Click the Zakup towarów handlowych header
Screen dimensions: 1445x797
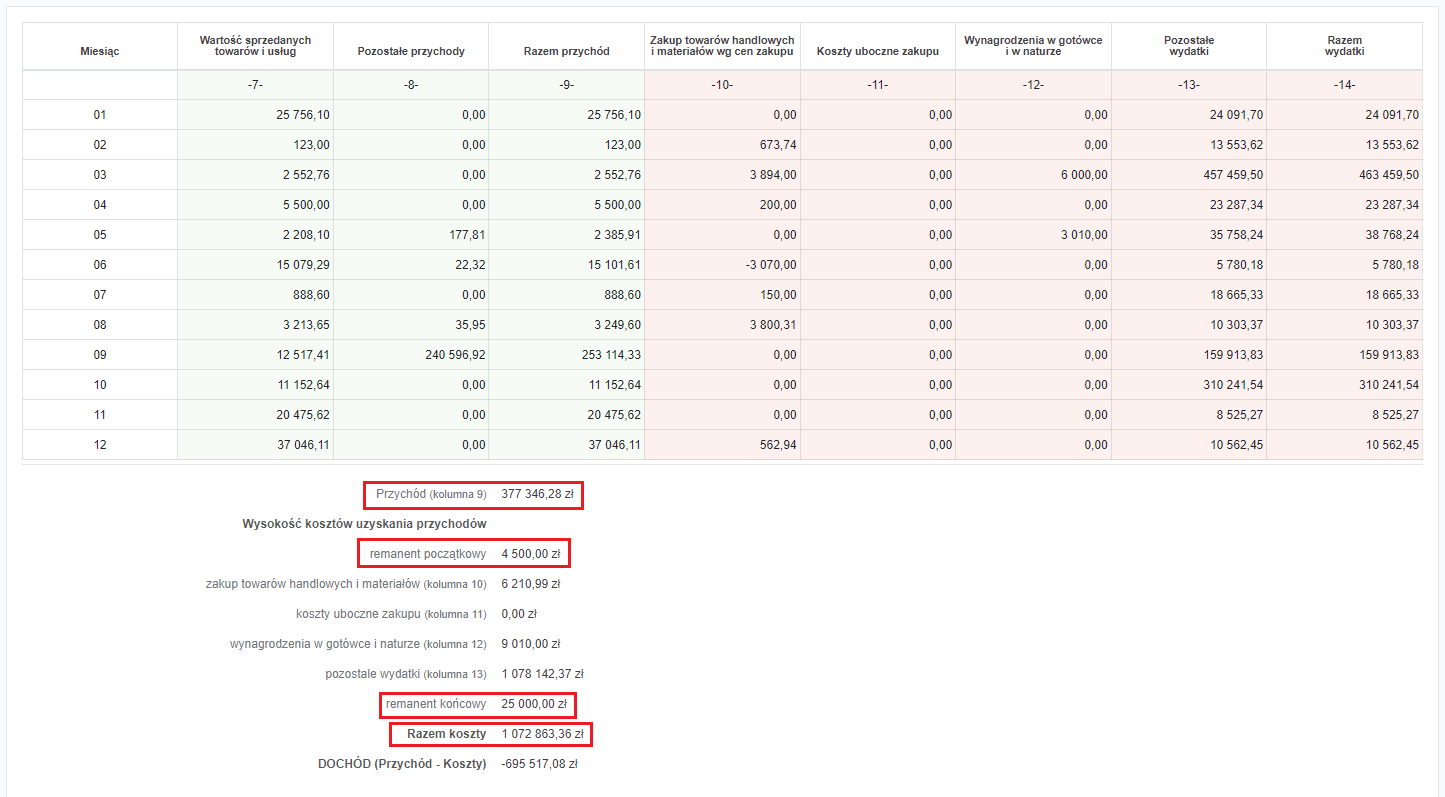click(722, 45)
